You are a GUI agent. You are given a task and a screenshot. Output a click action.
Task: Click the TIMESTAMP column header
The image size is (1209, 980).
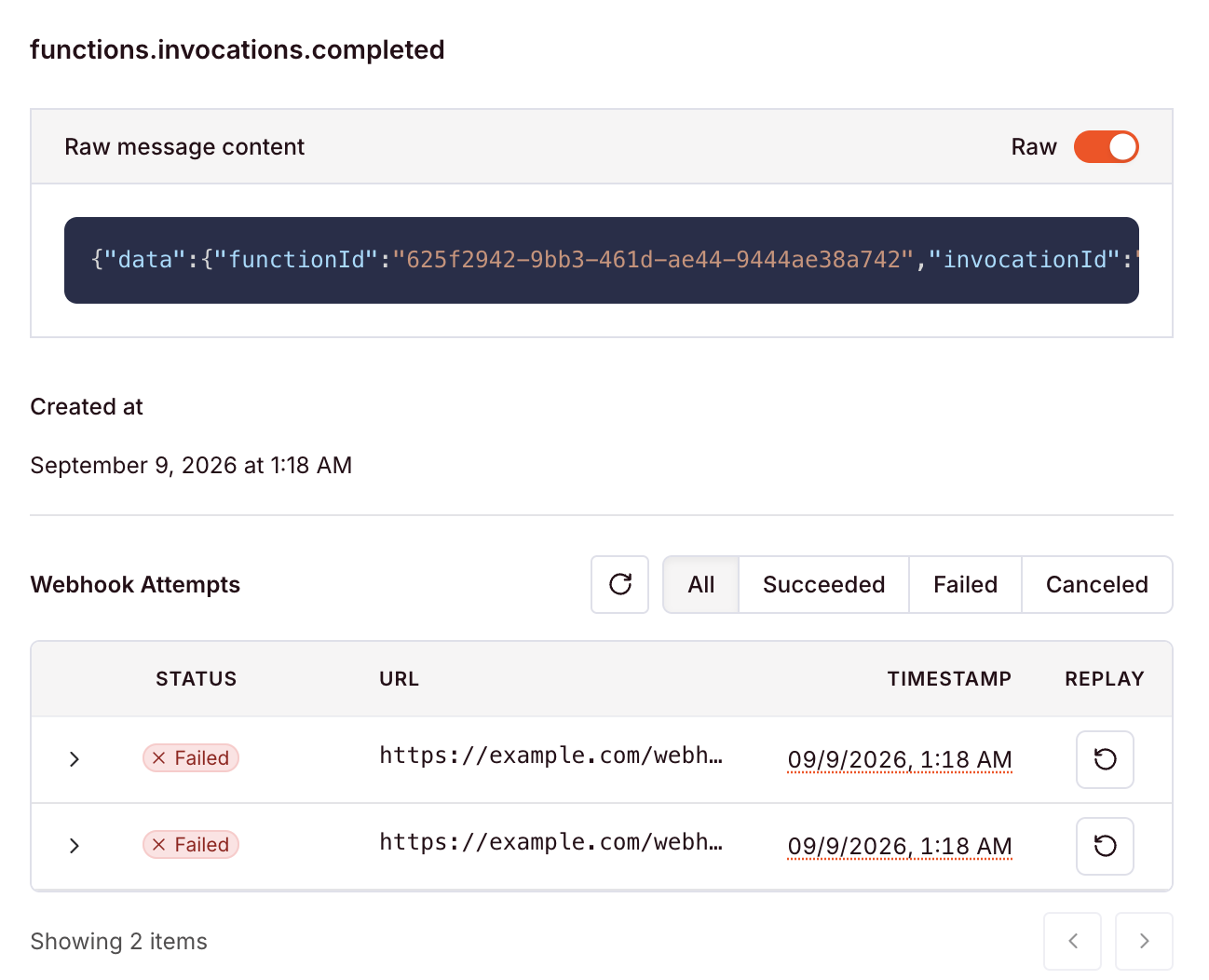coord(949,679)
